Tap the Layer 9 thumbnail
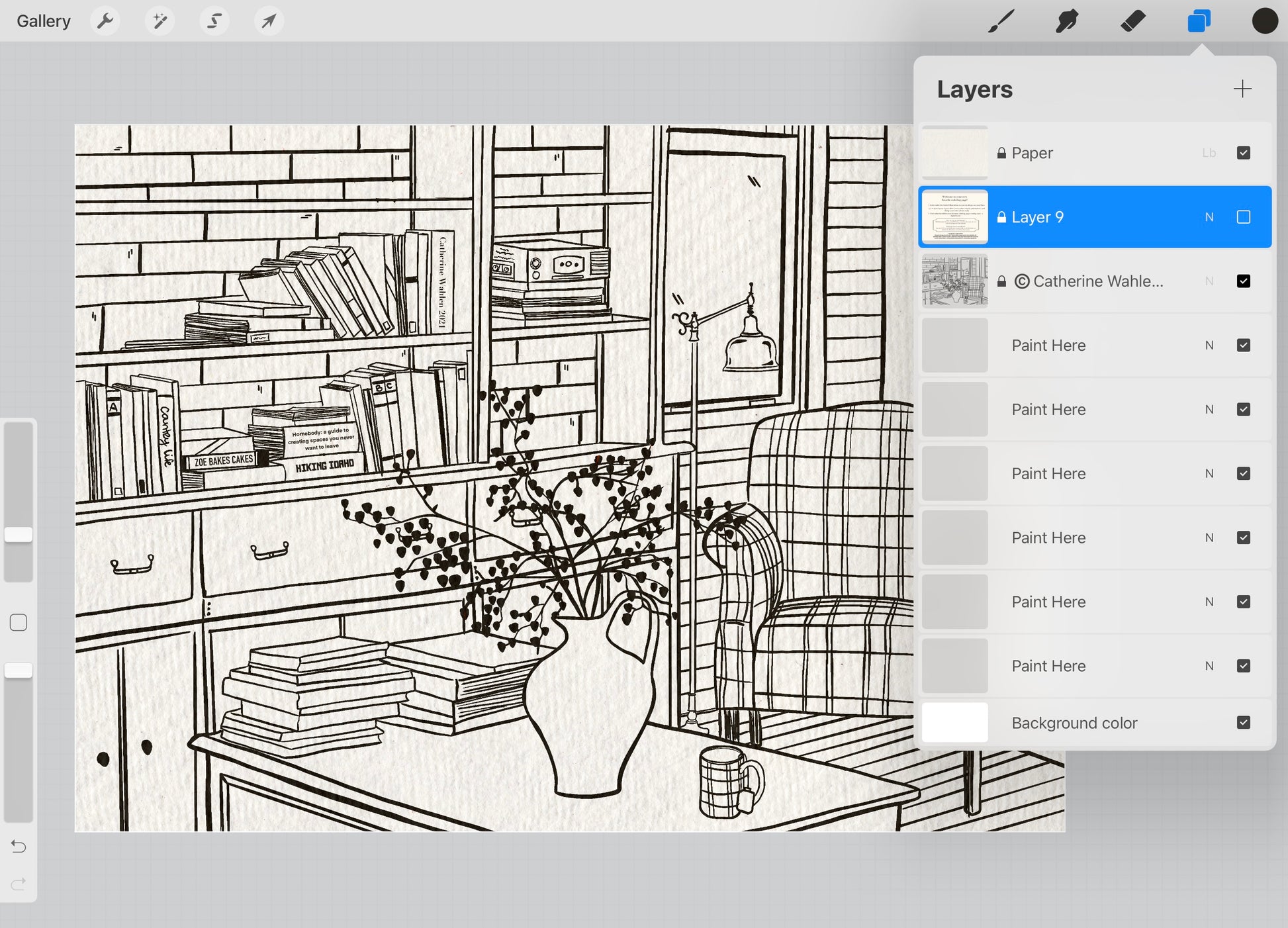 (x=954, y=217)
